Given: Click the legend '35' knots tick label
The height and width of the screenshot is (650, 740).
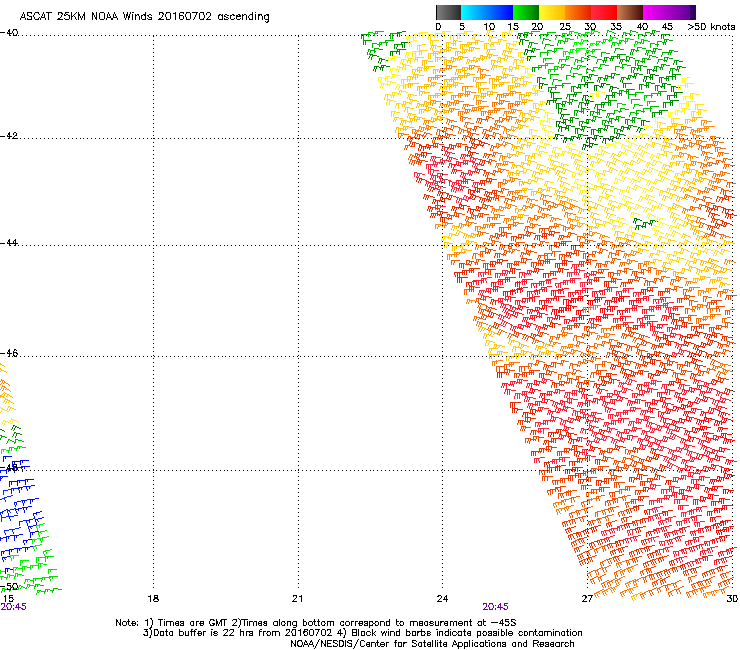Looking at the screenshot, I should point(616,27).
